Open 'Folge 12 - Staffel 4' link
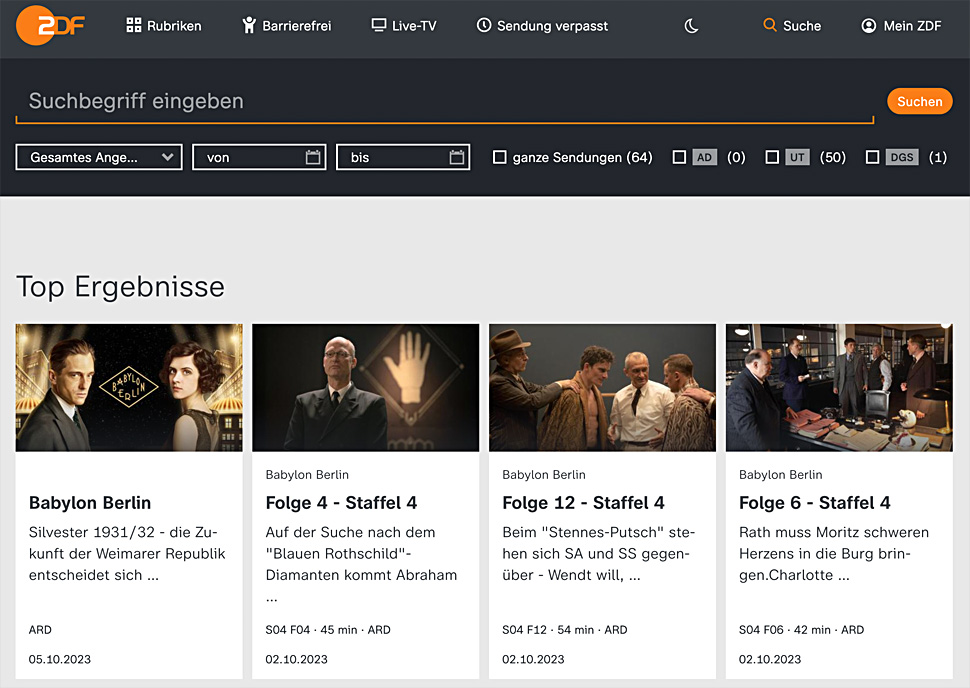The height and width of the screenshot is (688, 970). click(583, 502)
